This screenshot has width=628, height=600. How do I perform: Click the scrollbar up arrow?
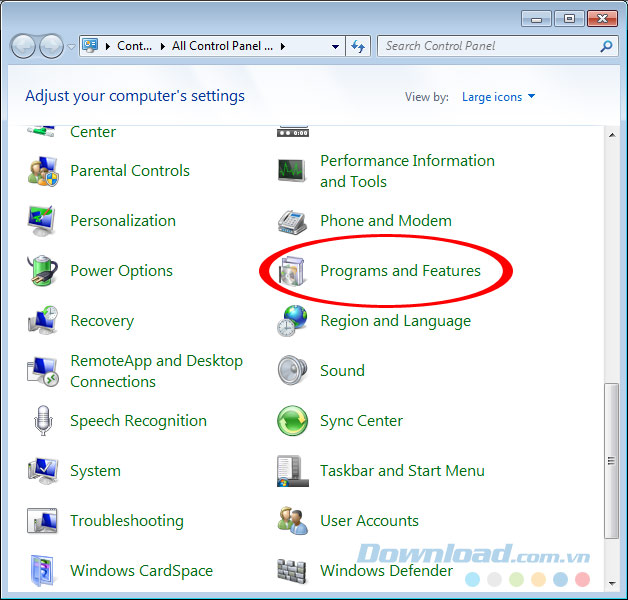(x=612, y=135)
